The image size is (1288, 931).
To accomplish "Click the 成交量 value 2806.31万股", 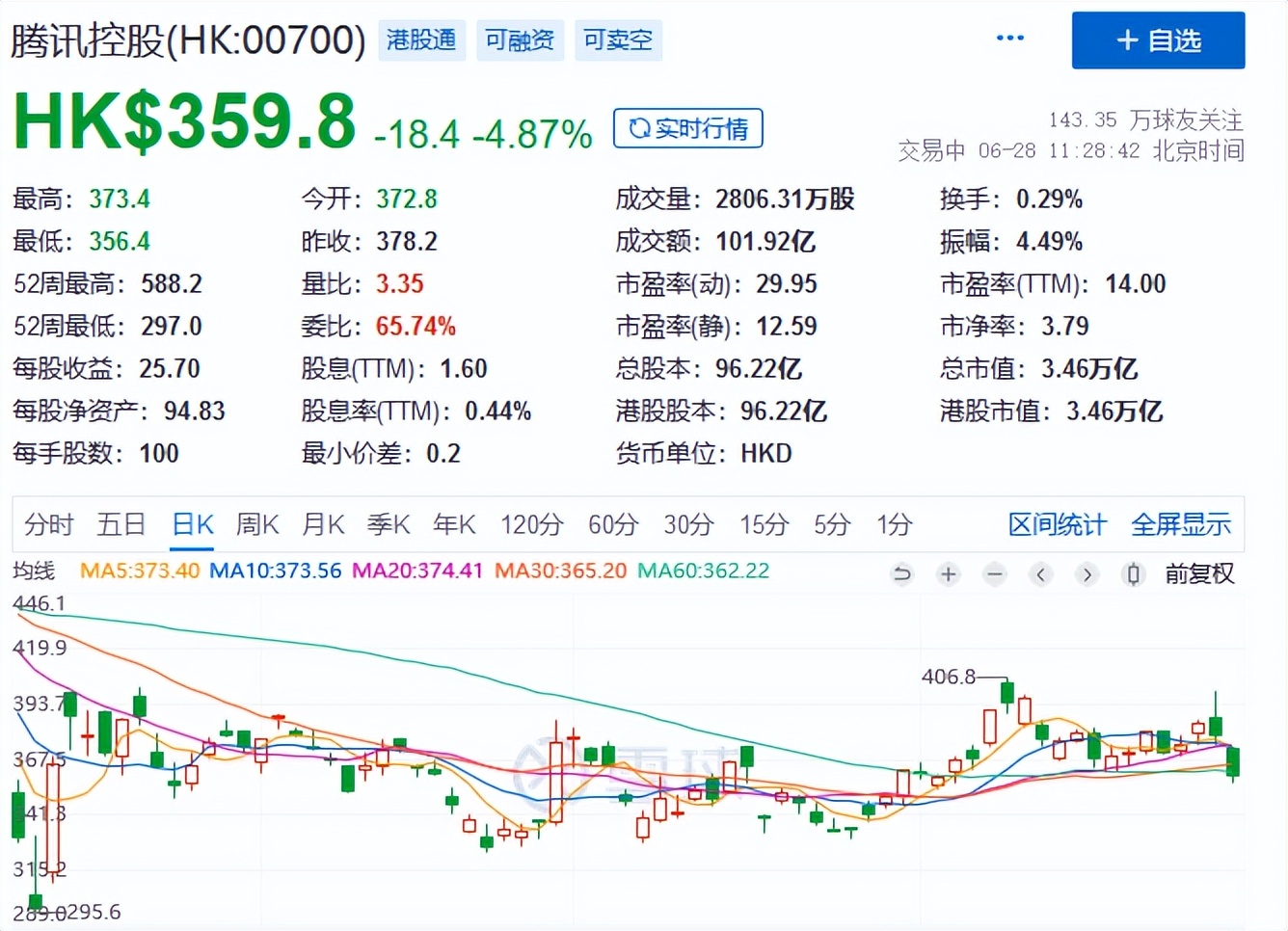I will tap(785, 199).
